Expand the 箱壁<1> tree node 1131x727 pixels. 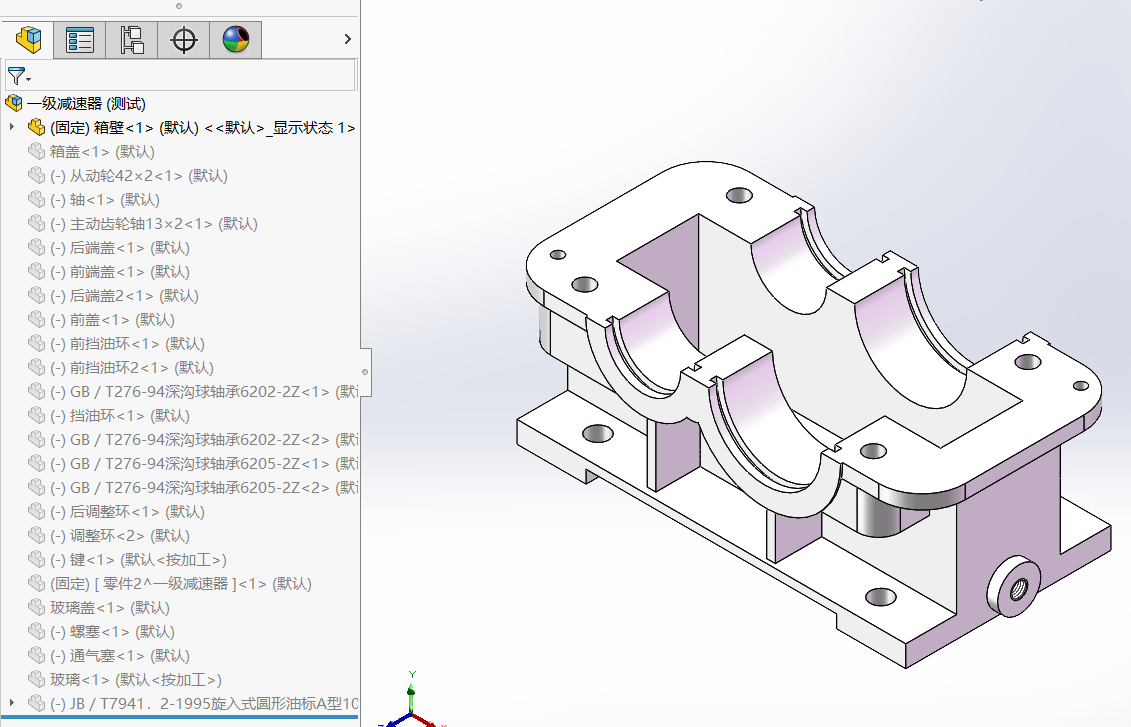point(10,127)
